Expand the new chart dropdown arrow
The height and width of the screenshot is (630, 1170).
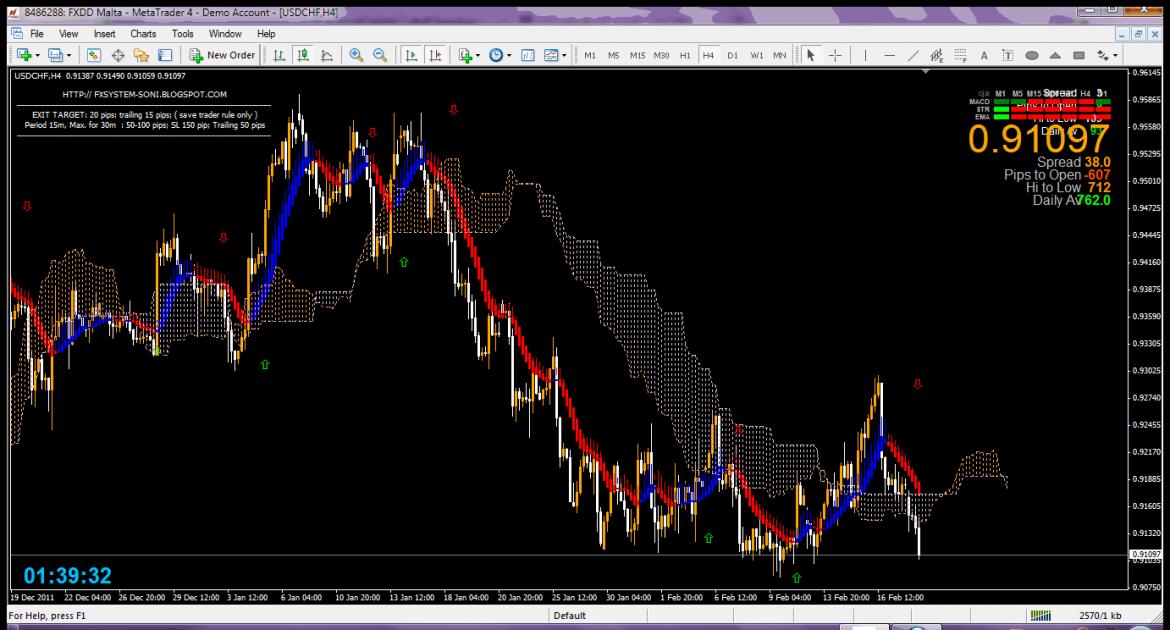click(38, 55)
